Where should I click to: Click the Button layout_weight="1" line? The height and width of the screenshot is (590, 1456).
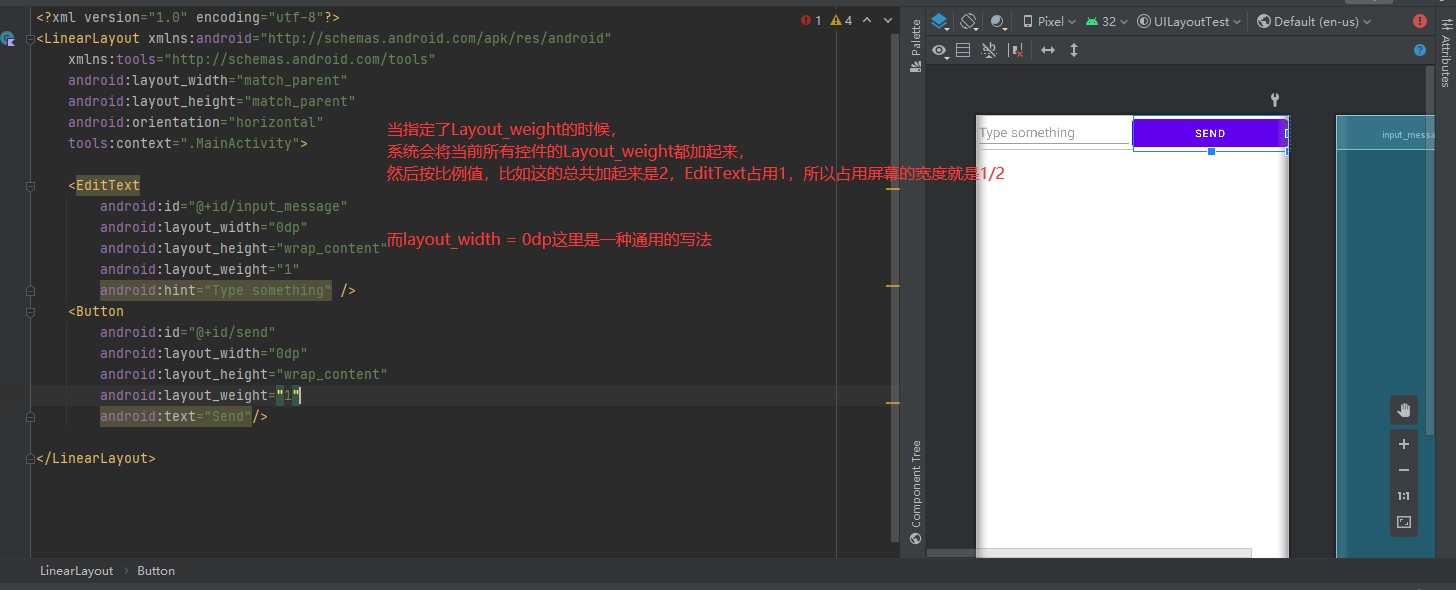199,396
